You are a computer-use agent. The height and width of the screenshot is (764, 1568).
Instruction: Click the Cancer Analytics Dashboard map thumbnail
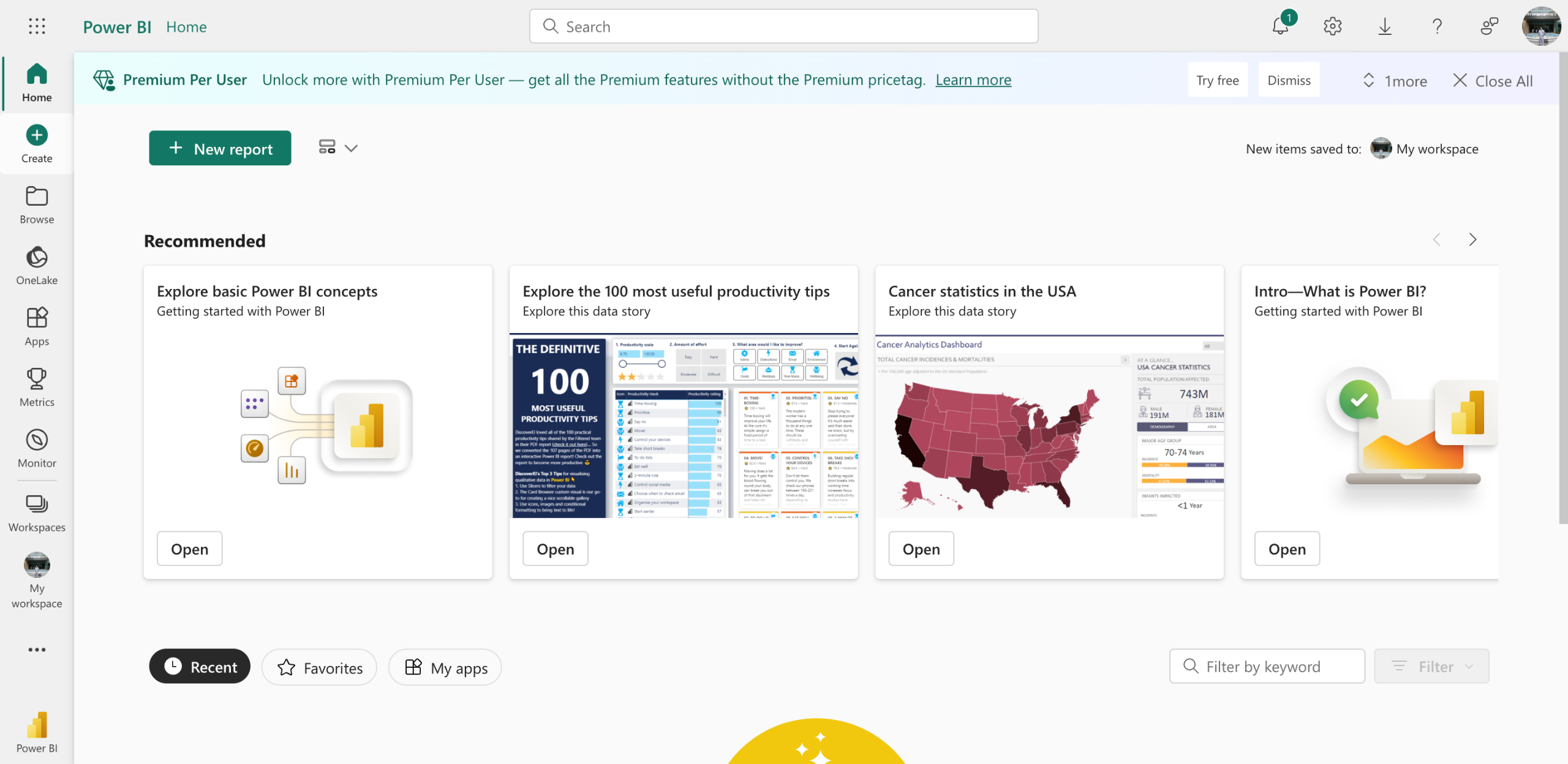point(1049,427)
